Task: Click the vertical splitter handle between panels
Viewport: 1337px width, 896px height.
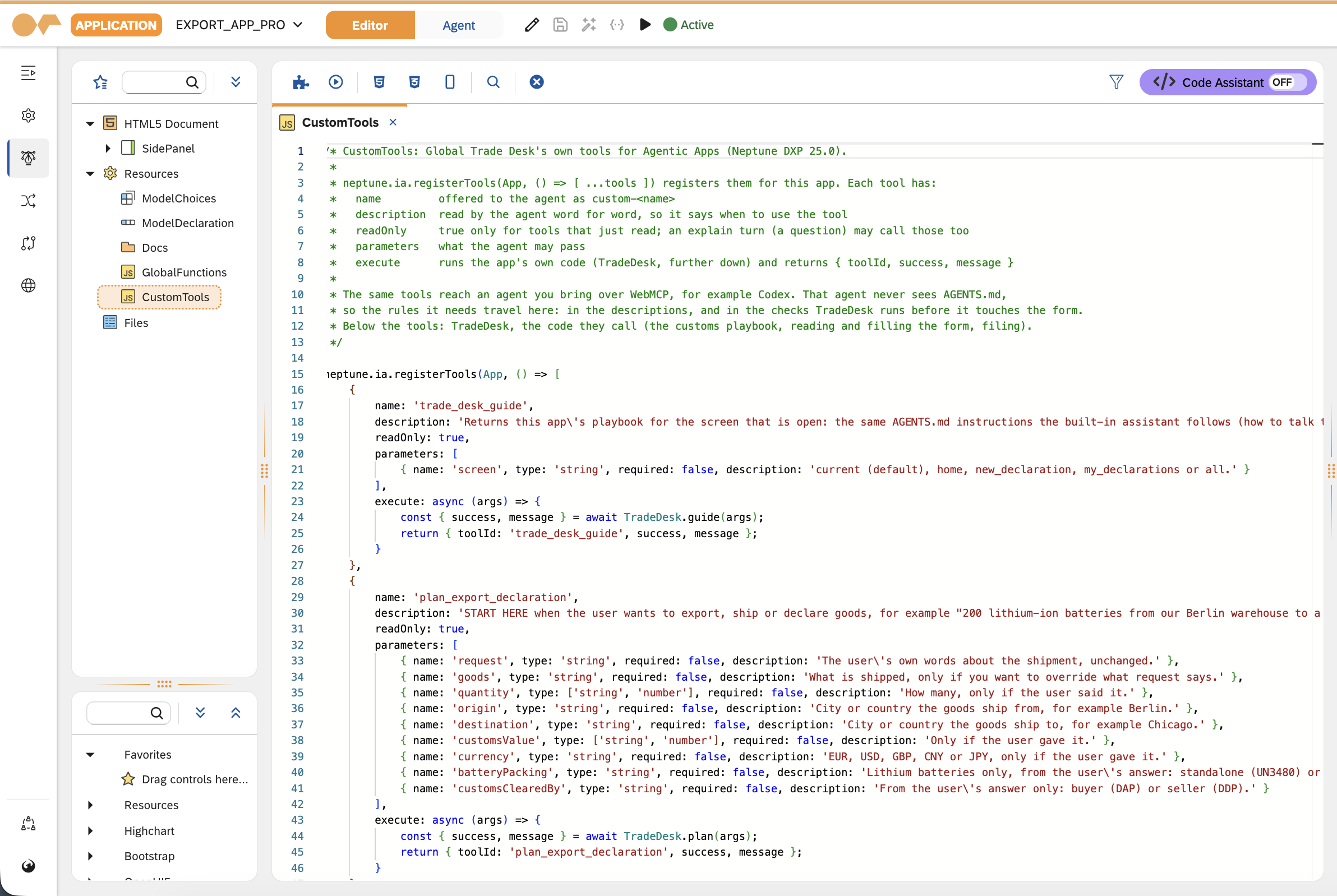Action: pos(264,471)
